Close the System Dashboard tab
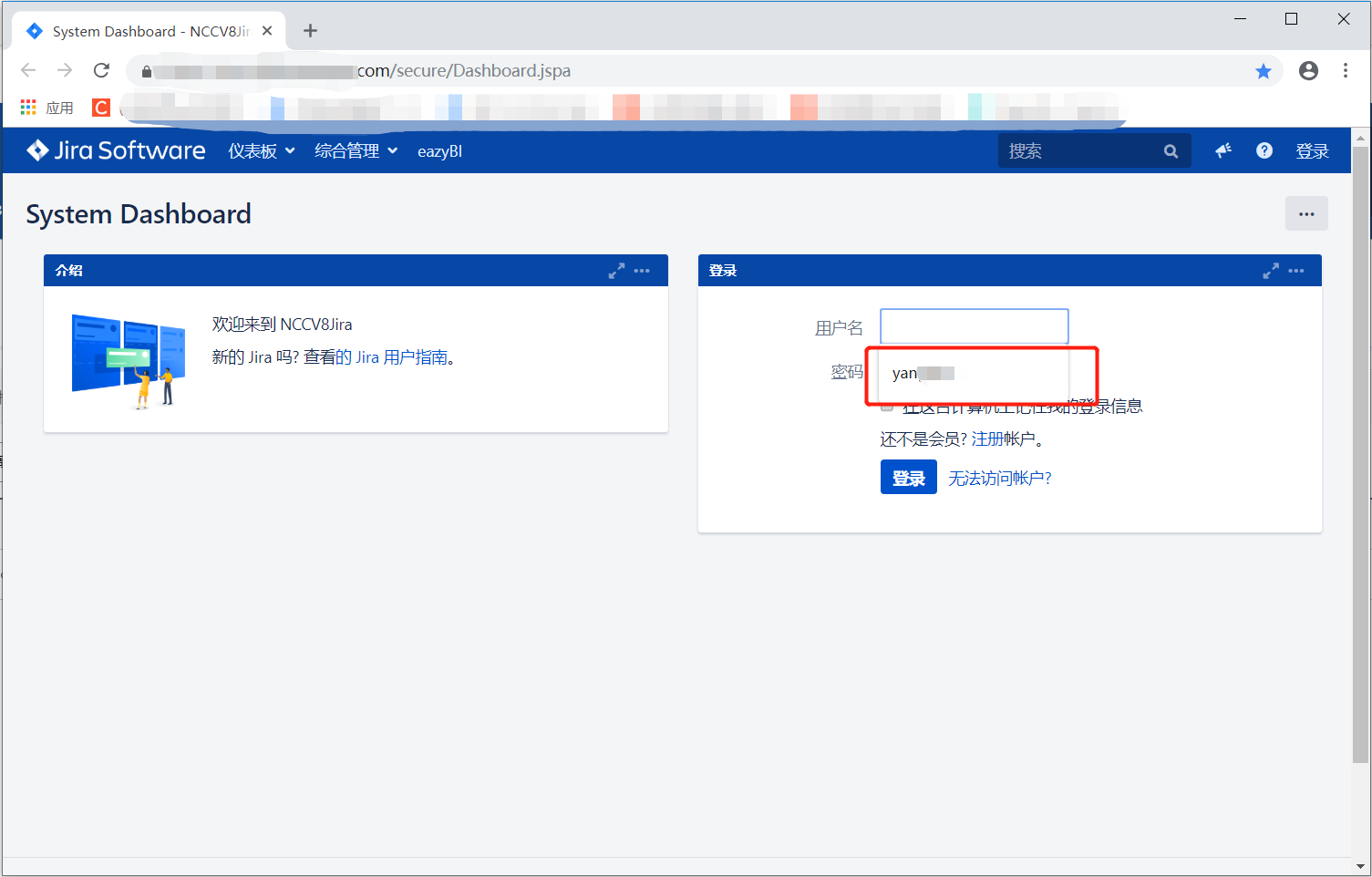The image size is (1372, 877). coord(267,31)
